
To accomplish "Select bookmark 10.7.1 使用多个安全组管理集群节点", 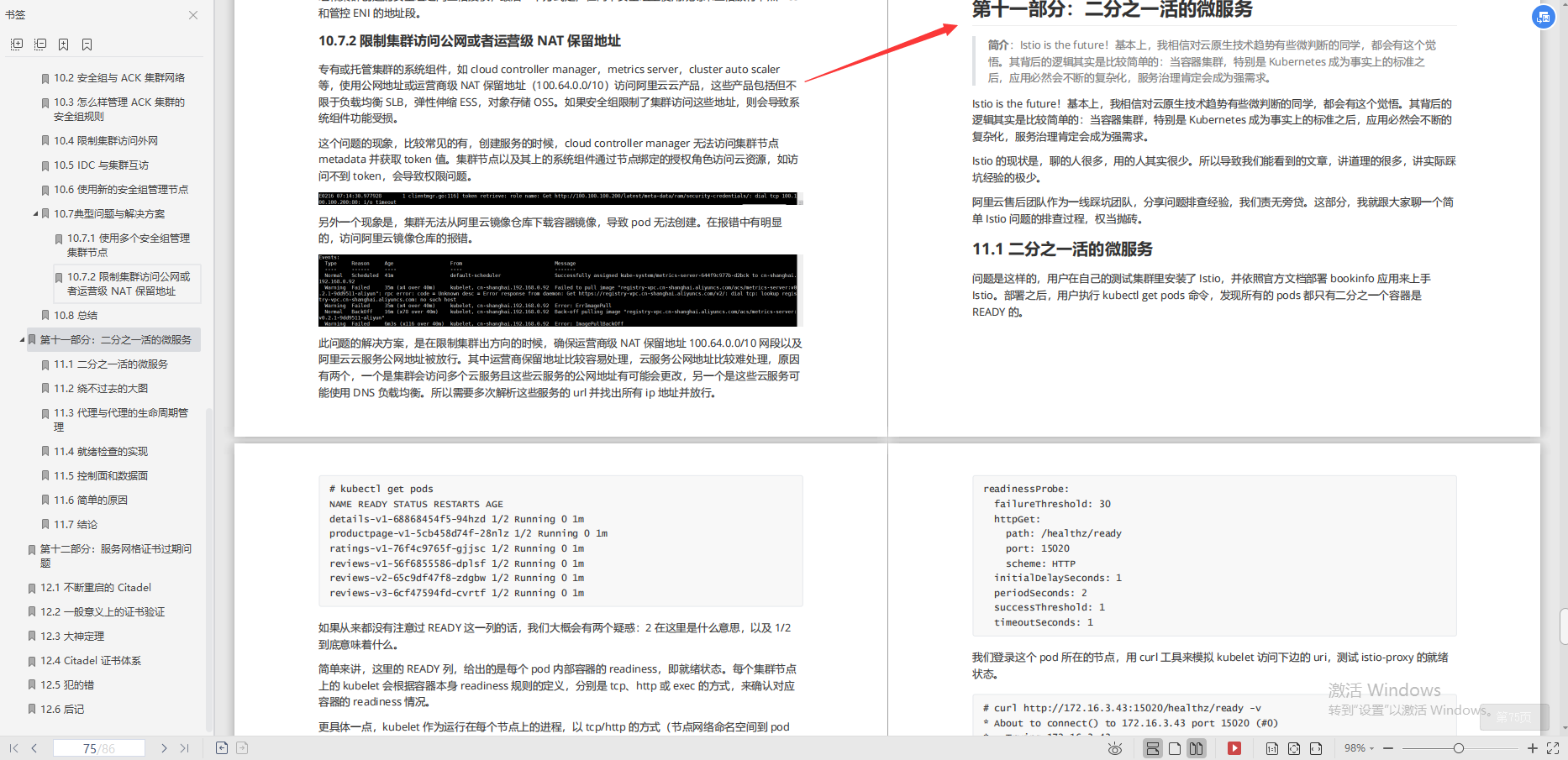I will [128, 245].
